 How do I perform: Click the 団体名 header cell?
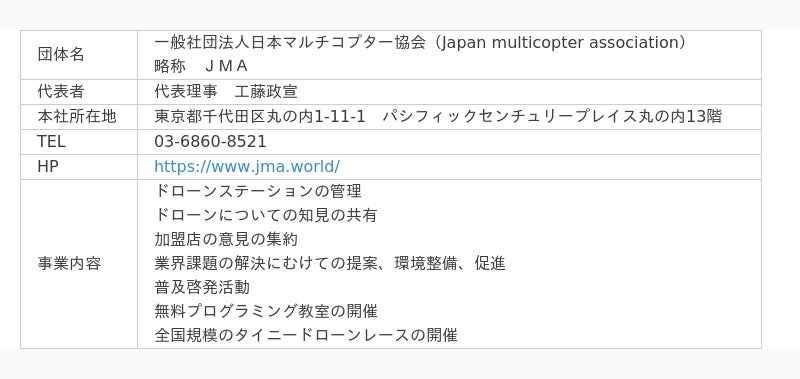[x=79, y=55]
